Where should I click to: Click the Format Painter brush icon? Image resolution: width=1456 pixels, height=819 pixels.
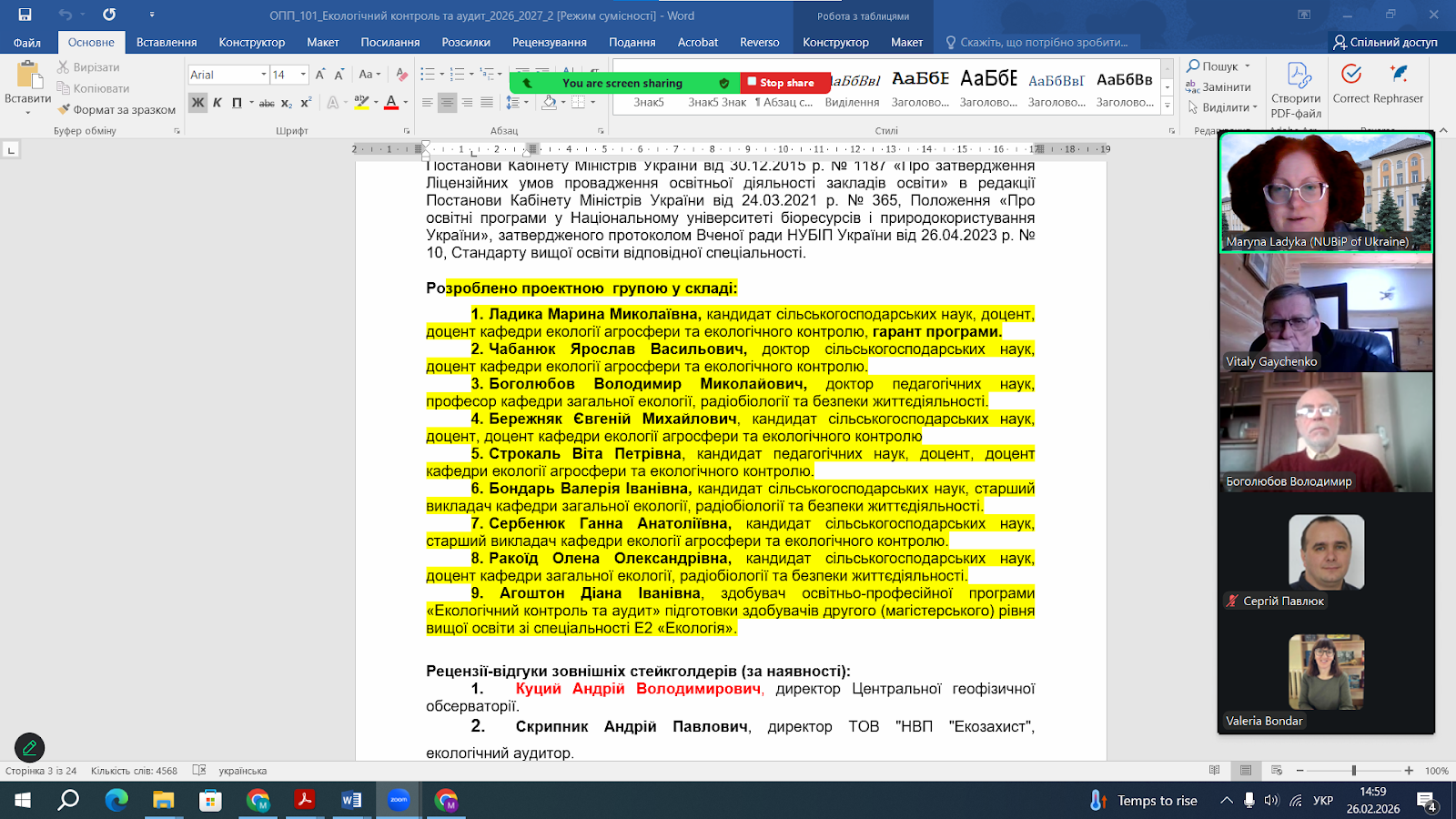(x=64, y=109)
